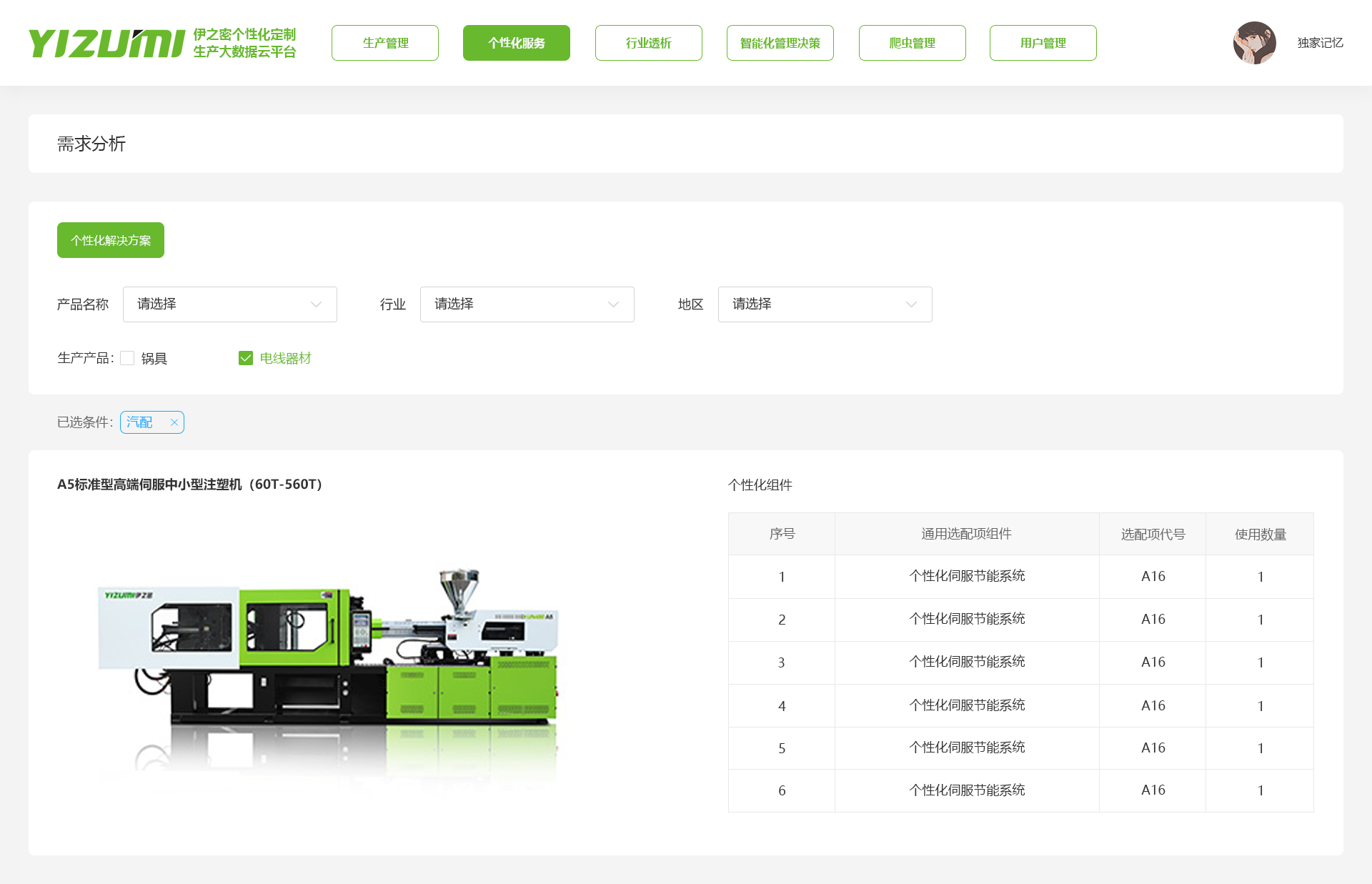Screen dimensions: 1372x884
Task: Click the 需求分析 page title
Action: point(91,144)
